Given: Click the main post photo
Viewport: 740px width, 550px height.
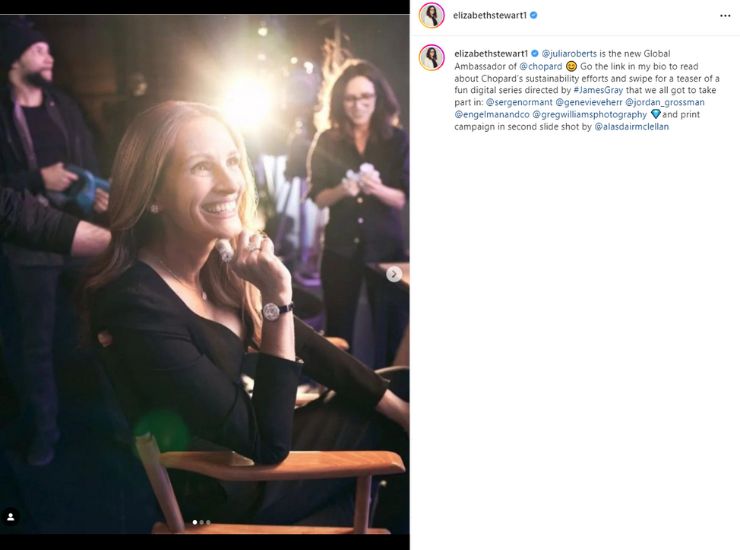Looking at the screenshot, I should click(x=204, y=270).
